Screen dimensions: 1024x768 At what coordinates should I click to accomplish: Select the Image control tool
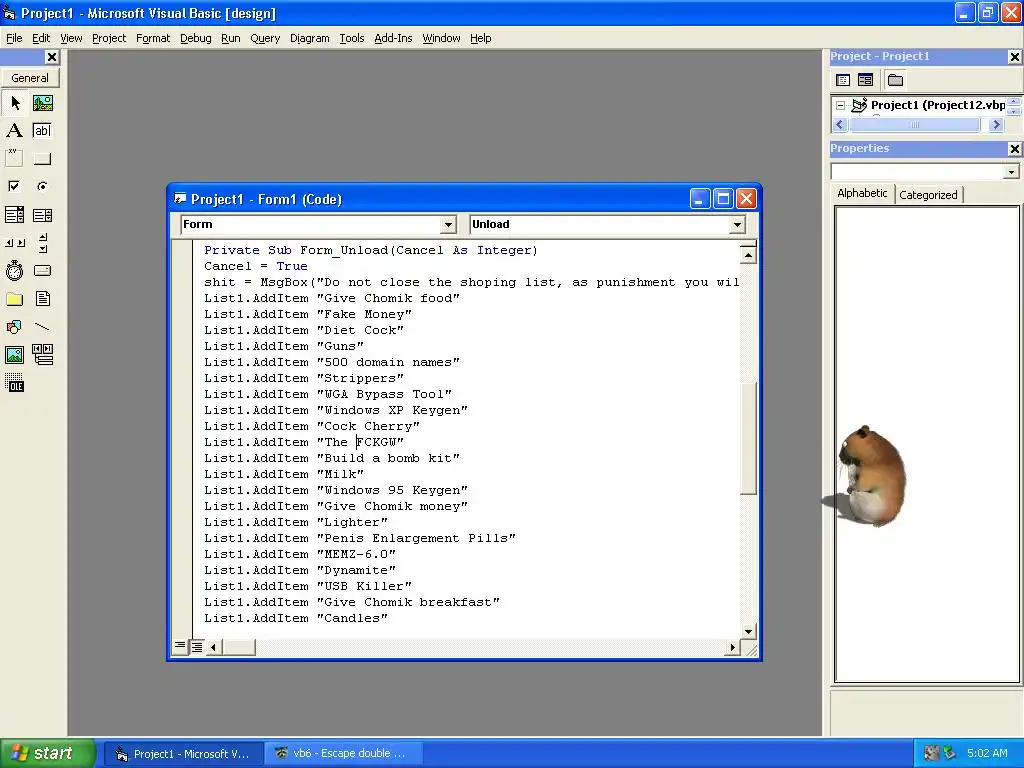(15, 355)
